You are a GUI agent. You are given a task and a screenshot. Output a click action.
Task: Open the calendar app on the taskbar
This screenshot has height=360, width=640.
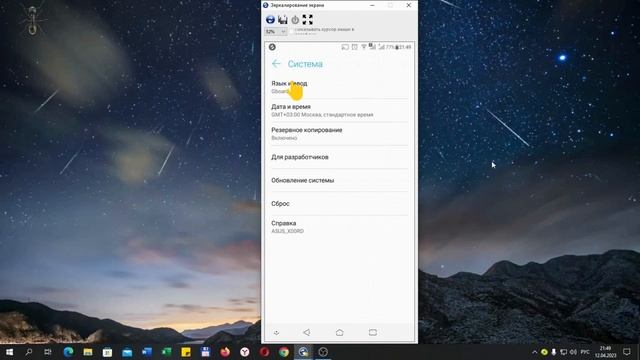tap(107, 352)
